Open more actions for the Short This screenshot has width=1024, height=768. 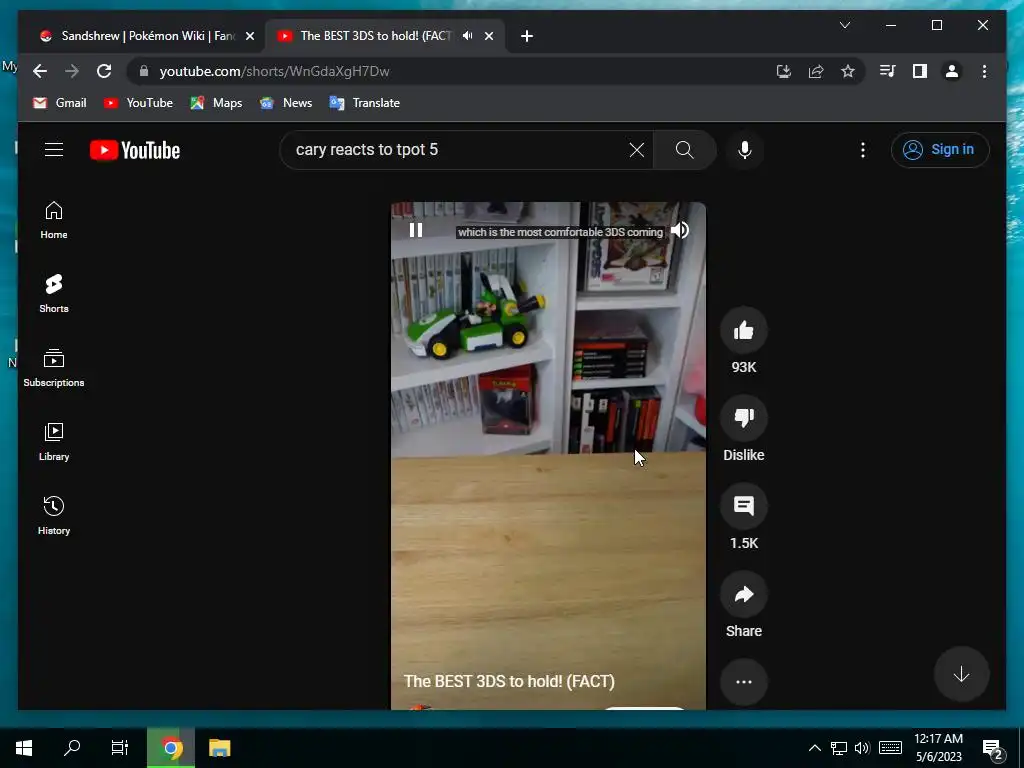(744, 682)
